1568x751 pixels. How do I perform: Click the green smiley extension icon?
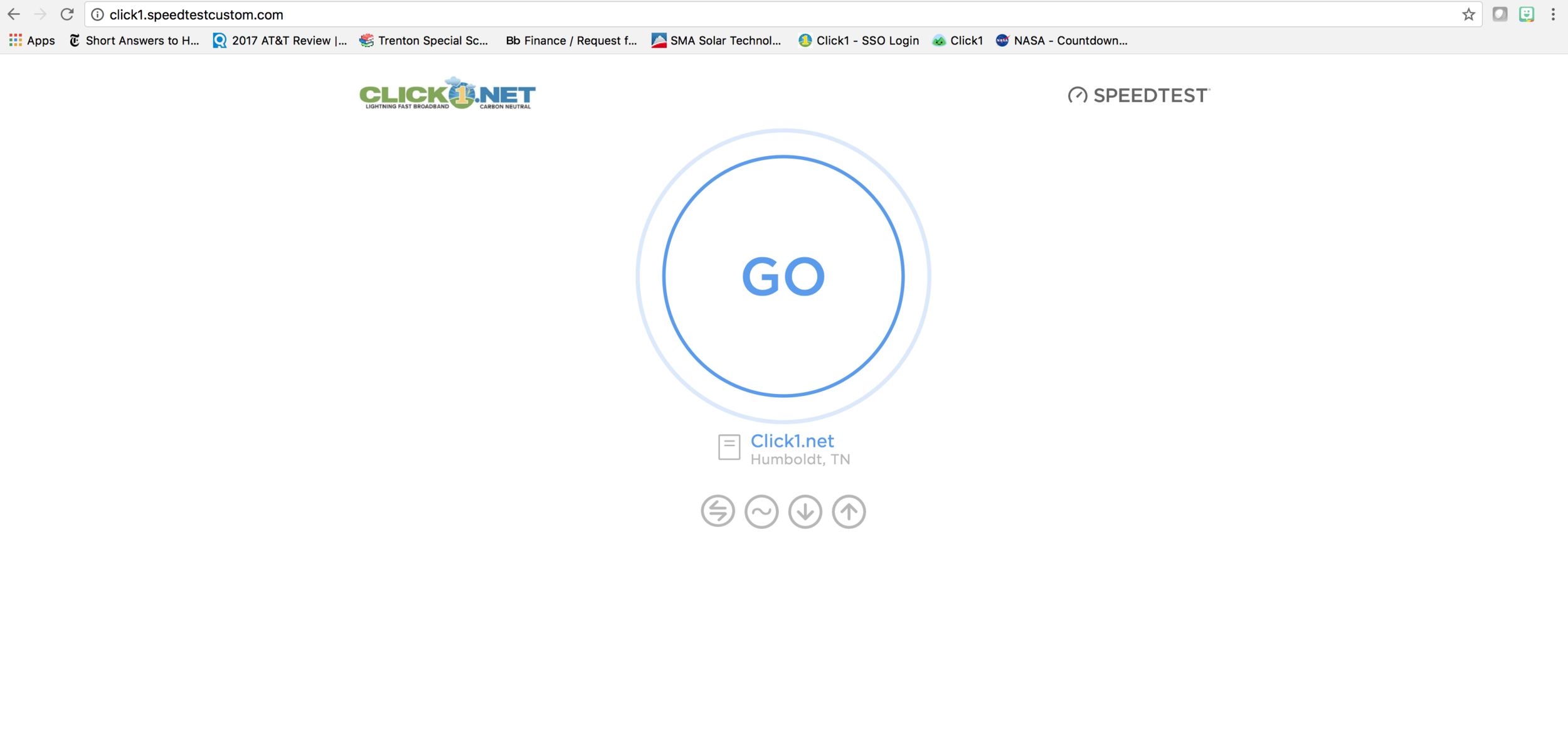coord(1527,14)
